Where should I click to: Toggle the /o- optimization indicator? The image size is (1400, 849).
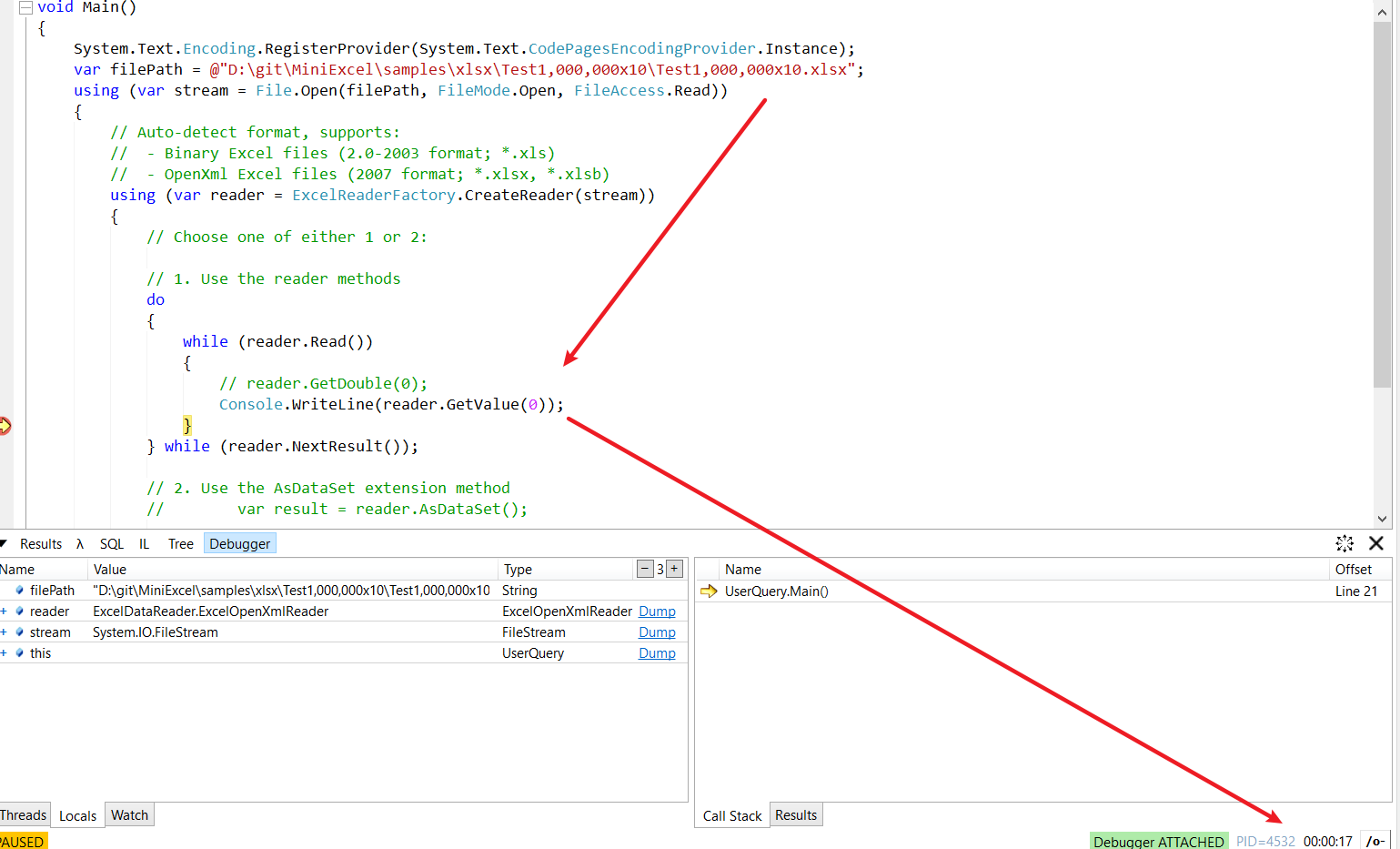(x=1375, y=842)
